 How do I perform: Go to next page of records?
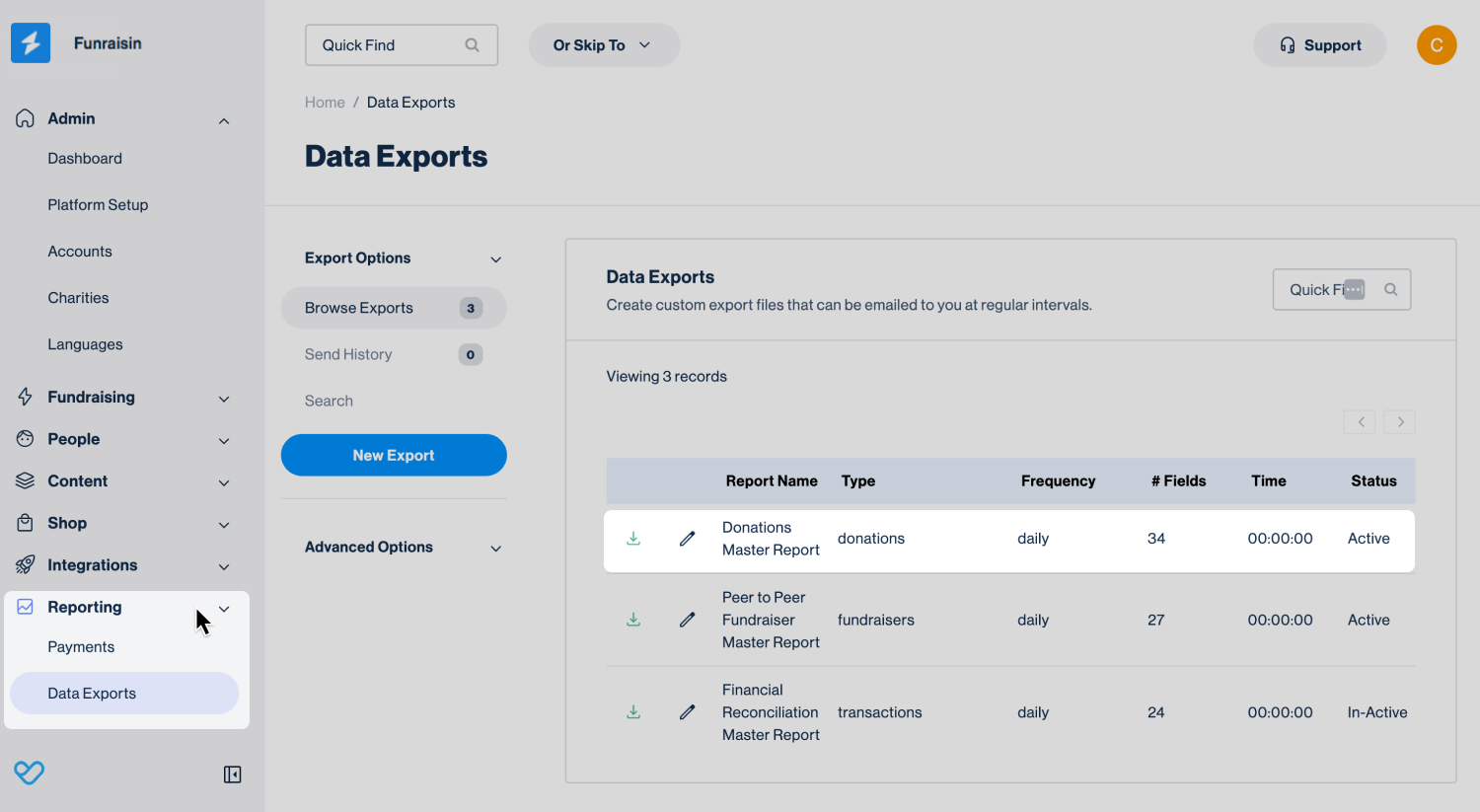[x=1400, y=422]
